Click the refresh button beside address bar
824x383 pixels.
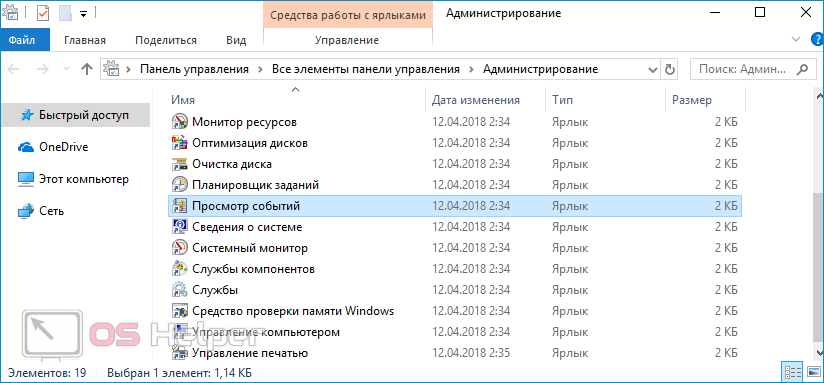(x=670, y=69)
